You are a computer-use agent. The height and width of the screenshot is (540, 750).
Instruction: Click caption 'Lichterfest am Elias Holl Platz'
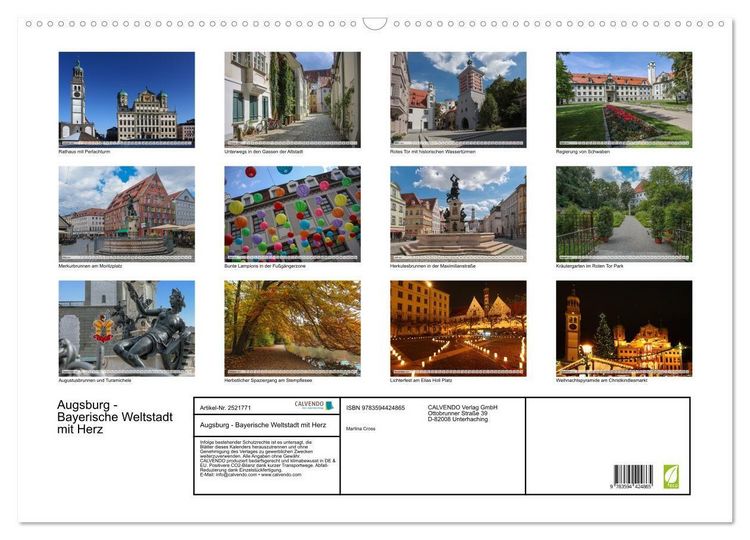coord(421,380)
